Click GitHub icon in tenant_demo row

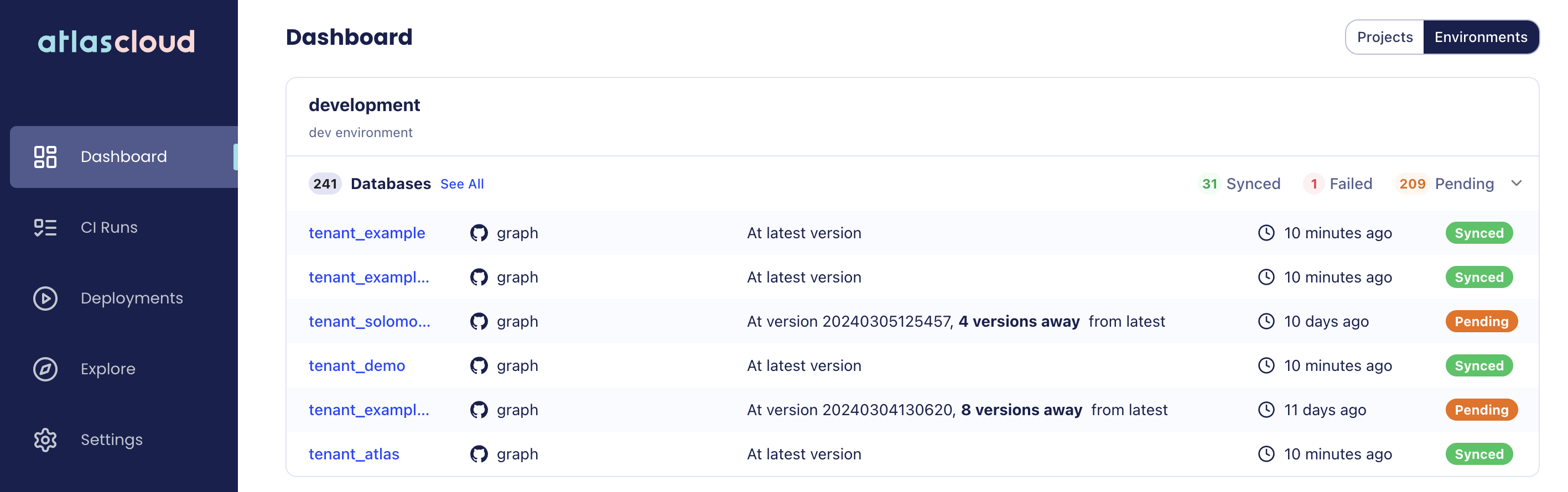pyautogui.click(x=479, y=365)
